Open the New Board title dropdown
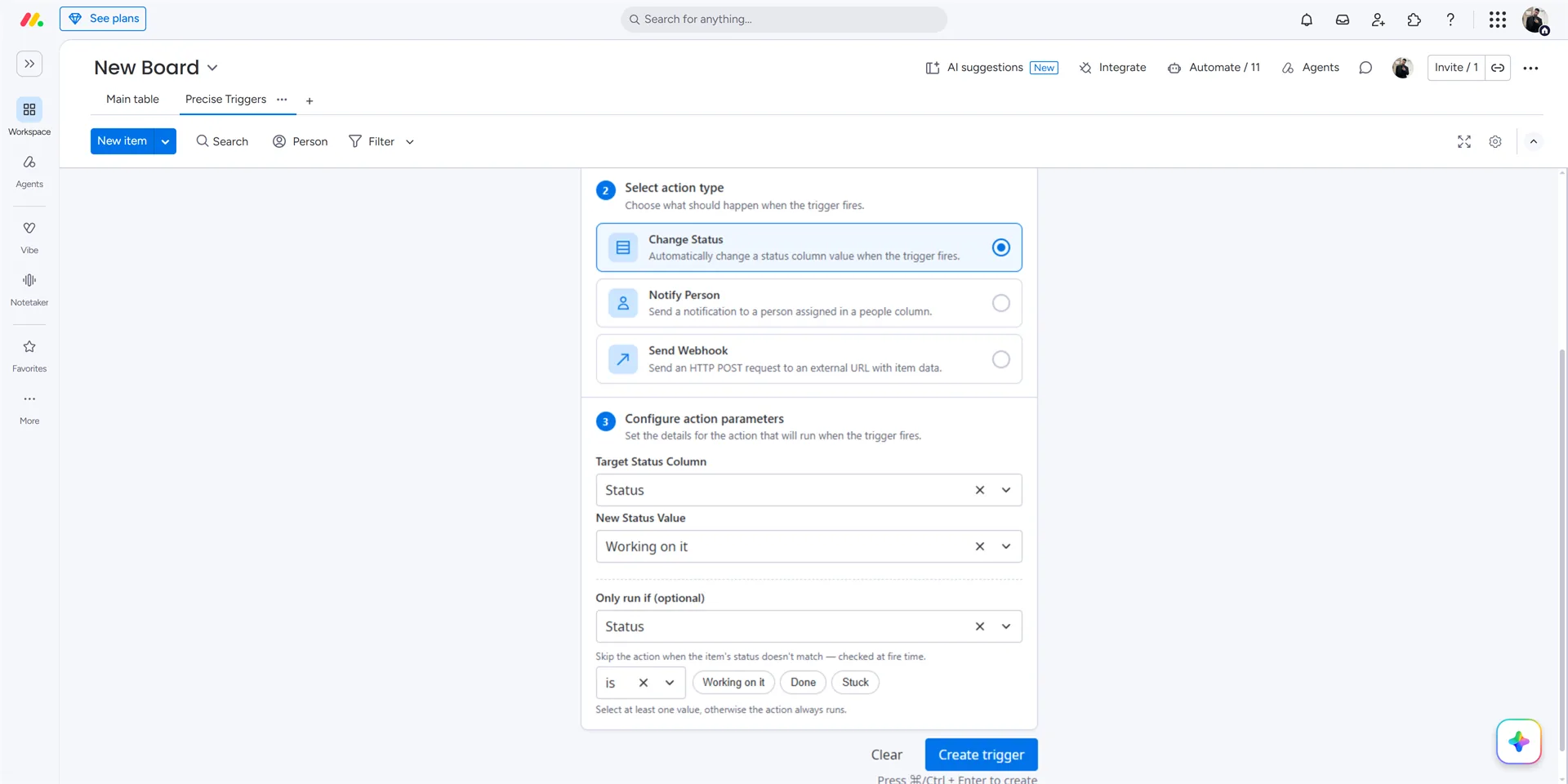This screenshot has height=784, width=1568. click(x=212, y=68)
